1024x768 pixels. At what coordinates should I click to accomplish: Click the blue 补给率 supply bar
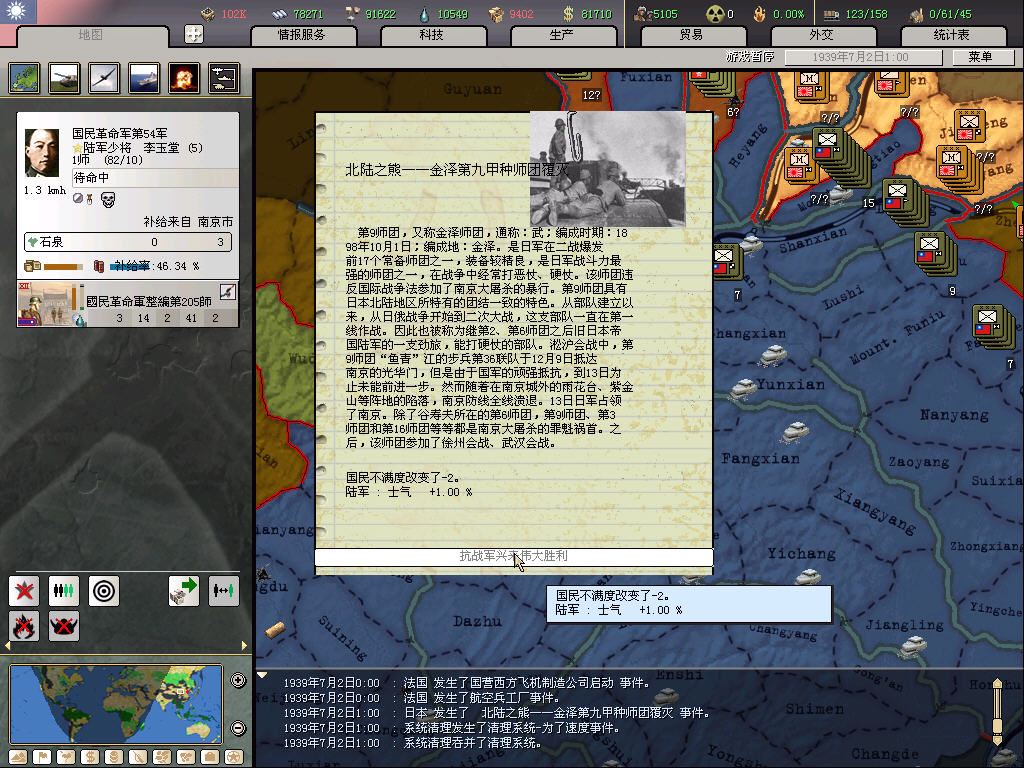[x=129, y=266]
